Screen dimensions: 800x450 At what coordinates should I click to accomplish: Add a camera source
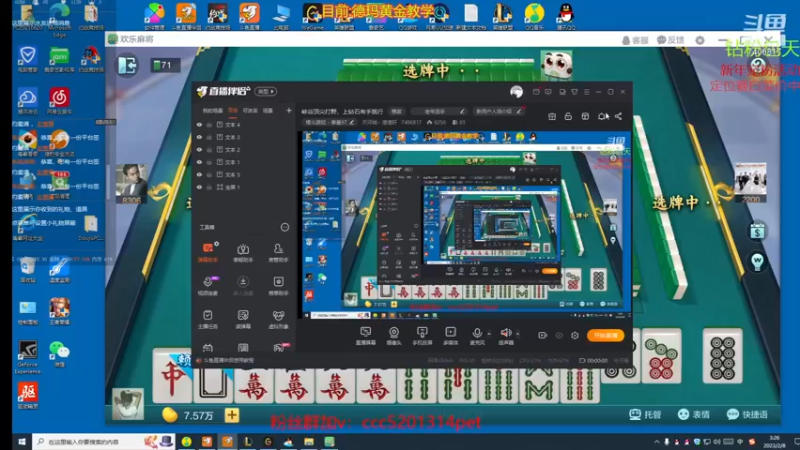394,336
